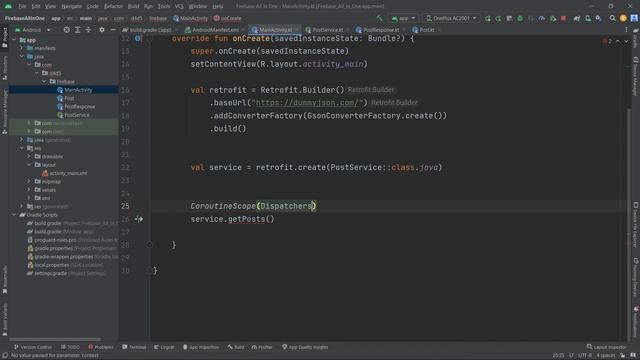This screenshot has width=640, height=360.
Task: Open the Build menu
Action: (133, 7)
